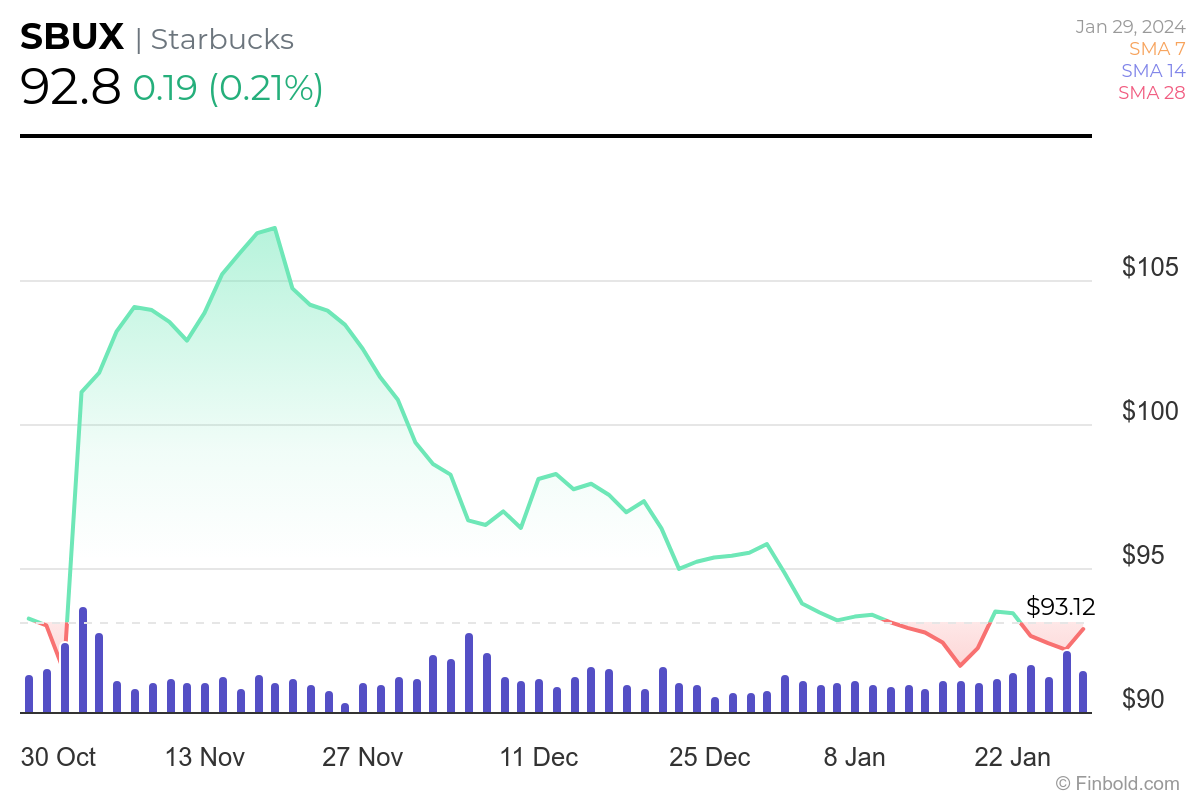
Task: Click the Starbucks company name
Action: 222,39
